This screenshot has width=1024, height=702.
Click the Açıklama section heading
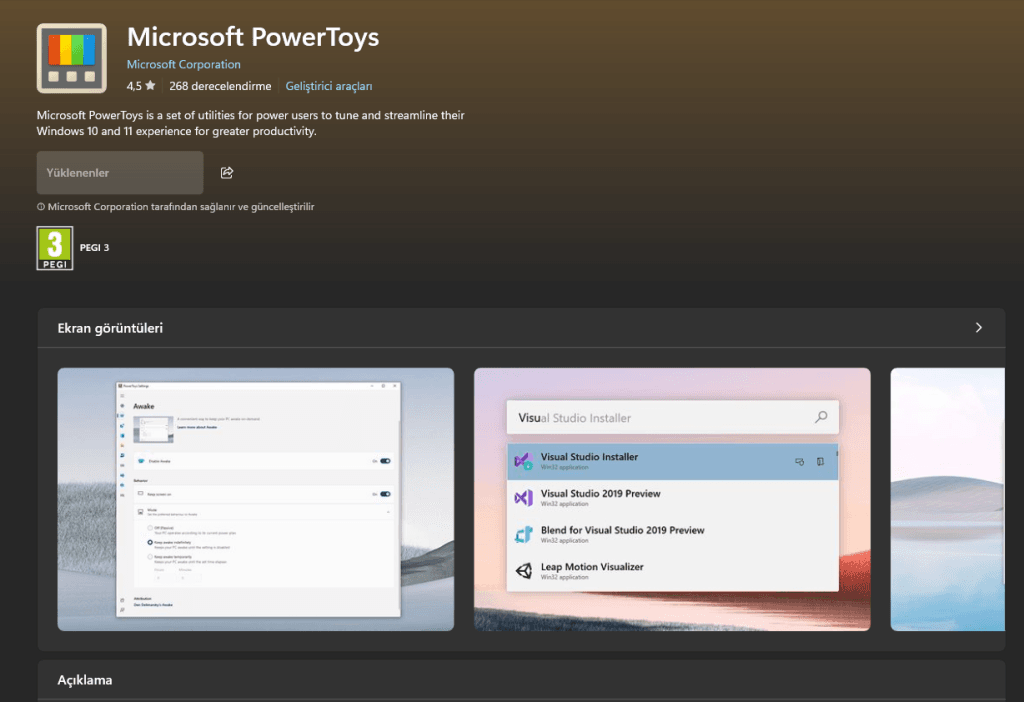click(85, 680)
